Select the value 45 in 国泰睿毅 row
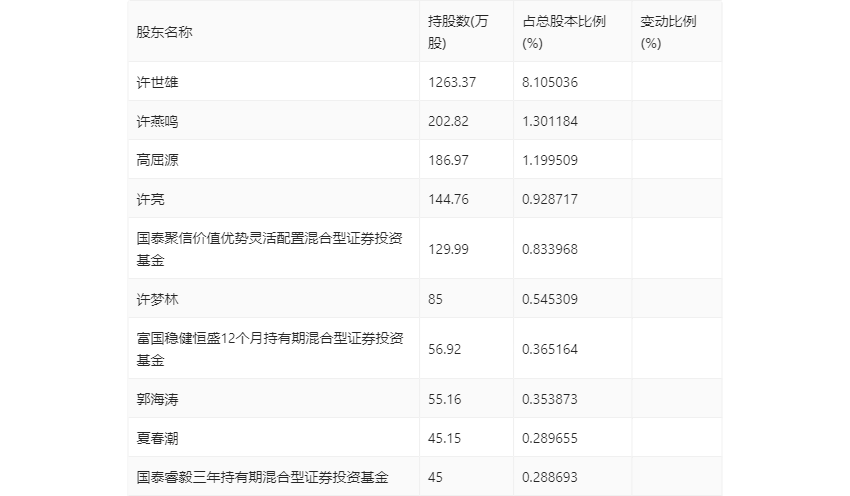The width and height of the screenshot is (850, 496). 435,478
